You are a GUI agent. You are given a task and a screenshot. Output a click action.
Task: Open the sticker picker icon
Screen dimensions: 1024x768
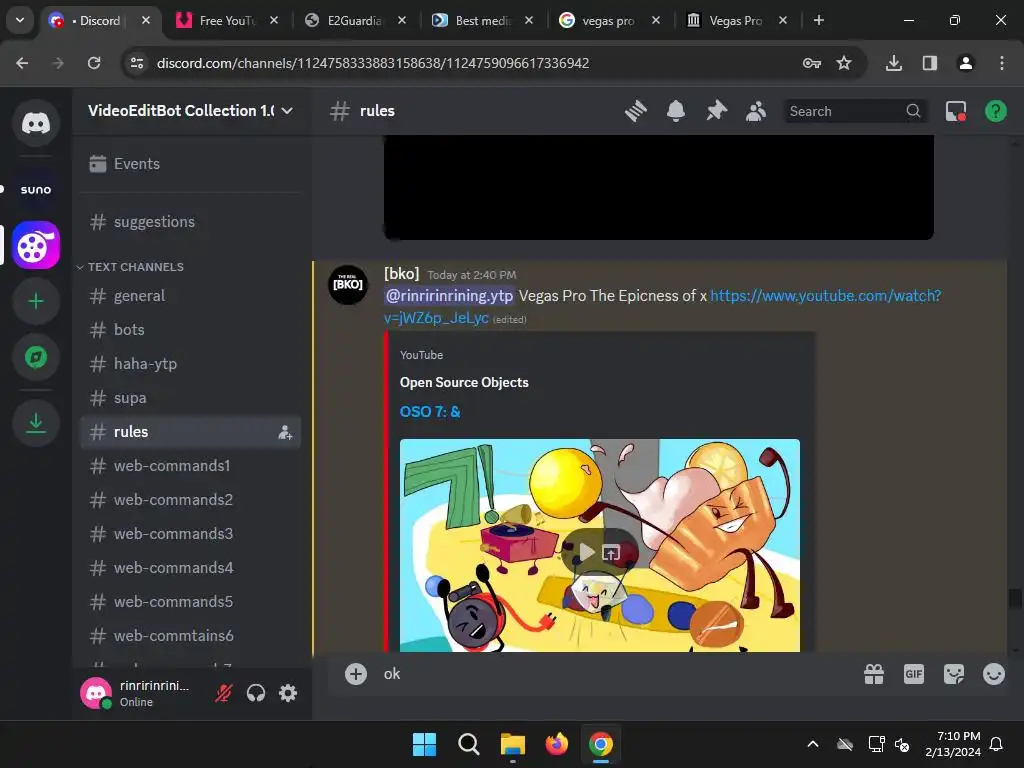point(953,674)
